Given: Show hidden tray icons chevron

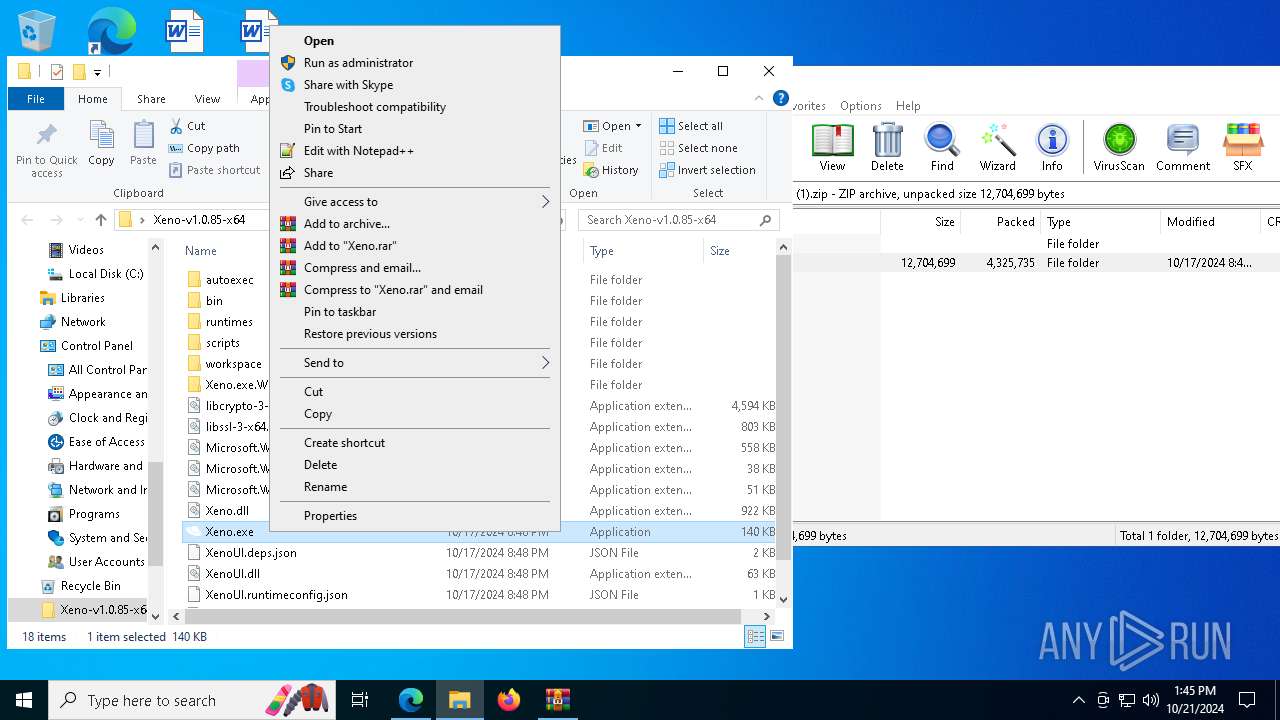Looking at the screenshot, I should pyautogui.click(x=1078, y=700).
